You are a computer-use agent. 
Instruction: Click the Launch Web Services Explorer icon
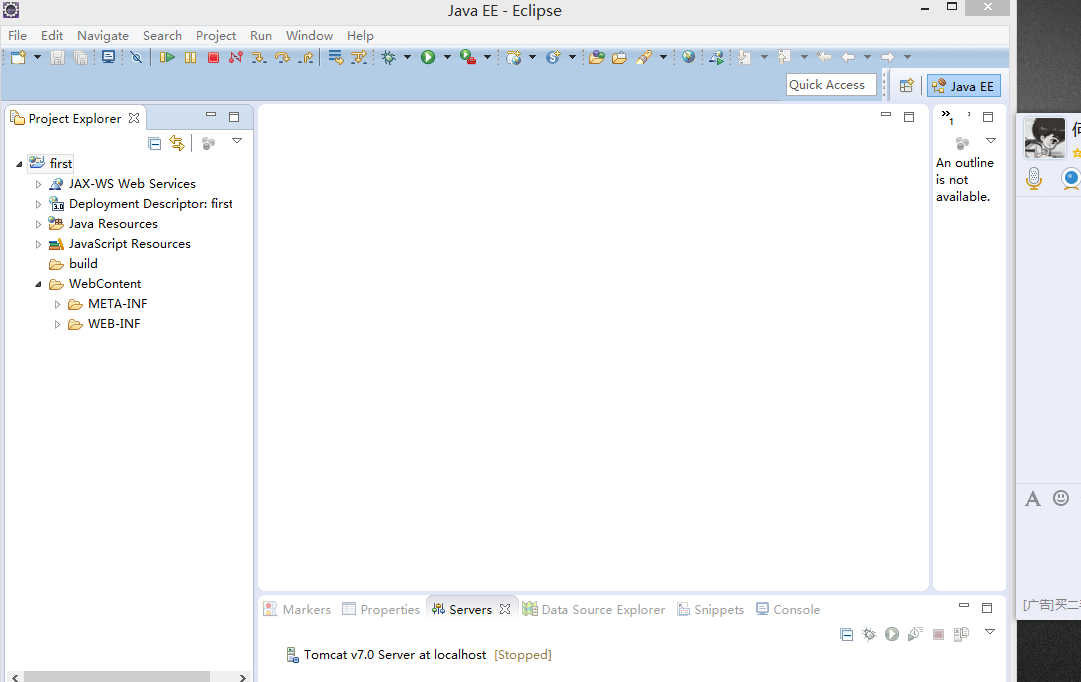(717, 57)
